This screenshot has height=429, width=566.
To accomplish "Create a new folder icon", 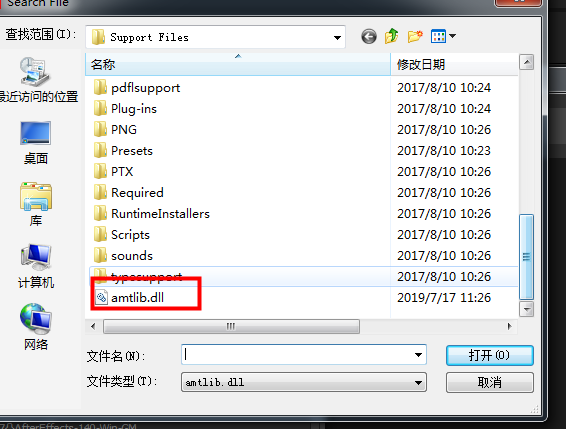I will click(x=415, y=36).
